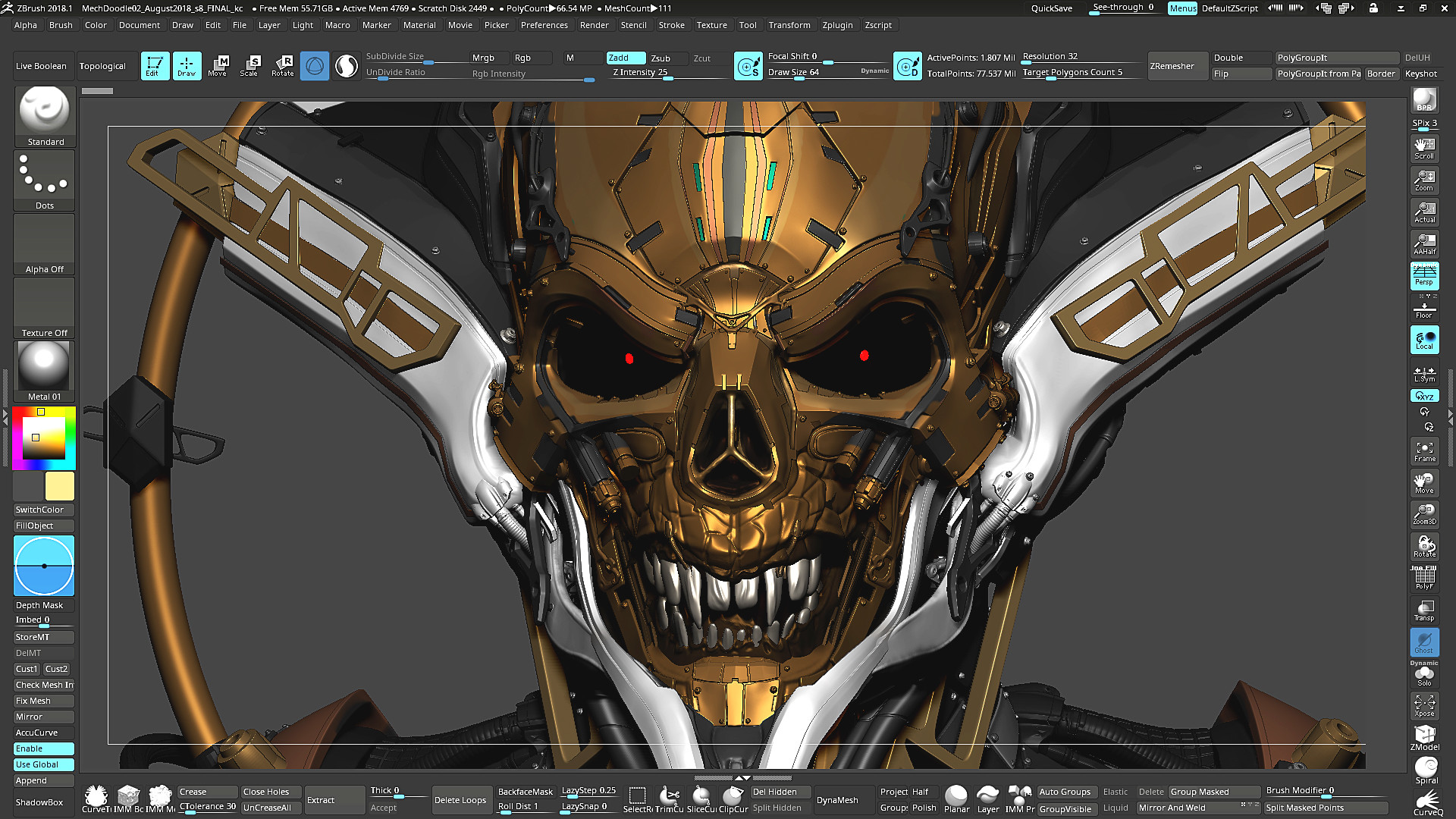Toggle Transp transparency button
1456x819 pixels.
pos(1424,610)
